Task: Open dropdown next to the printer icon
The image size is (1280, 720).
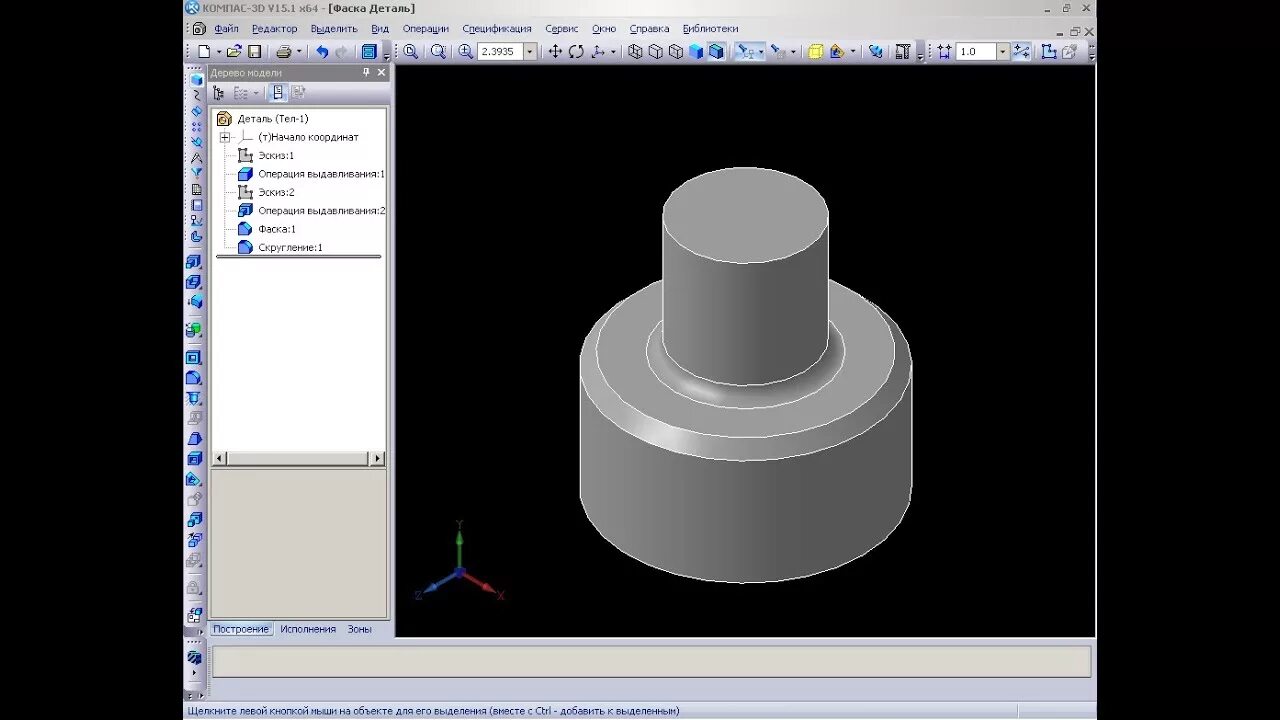Action: coord(299,51)
